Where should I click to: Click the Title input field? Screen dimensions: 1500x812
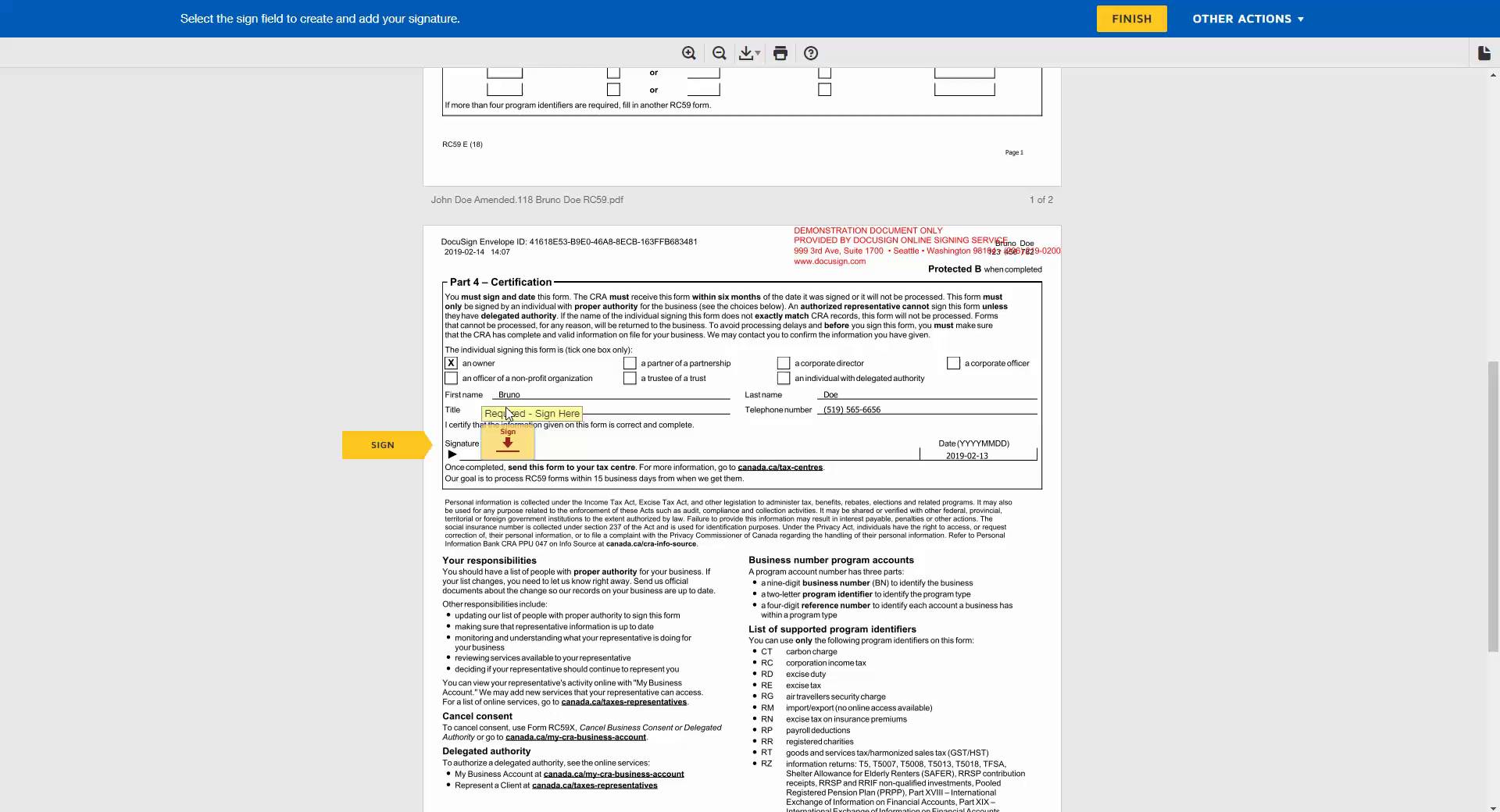point(656,409)
